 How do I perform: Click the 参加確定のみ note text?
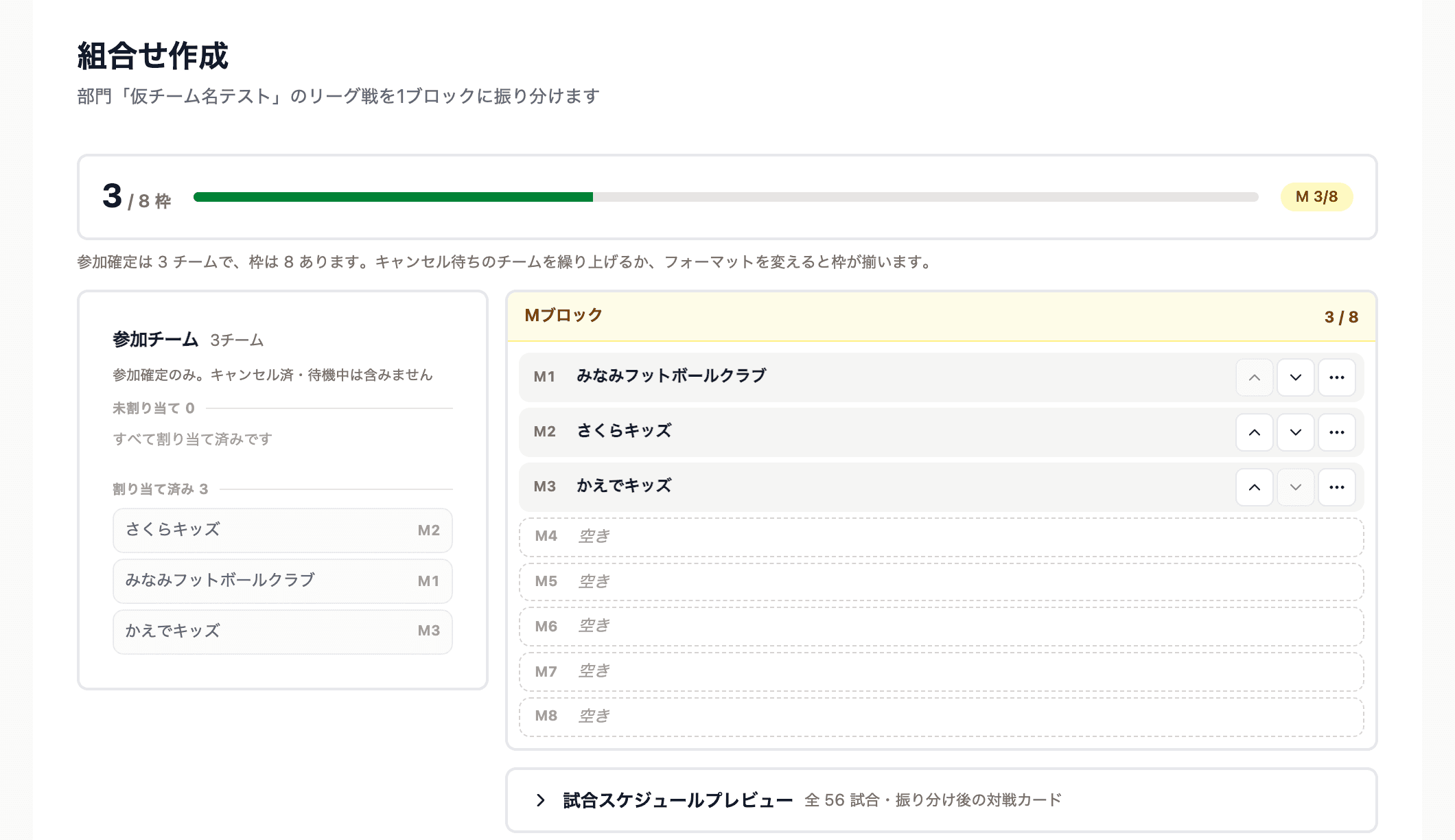[x=272, y=375]
